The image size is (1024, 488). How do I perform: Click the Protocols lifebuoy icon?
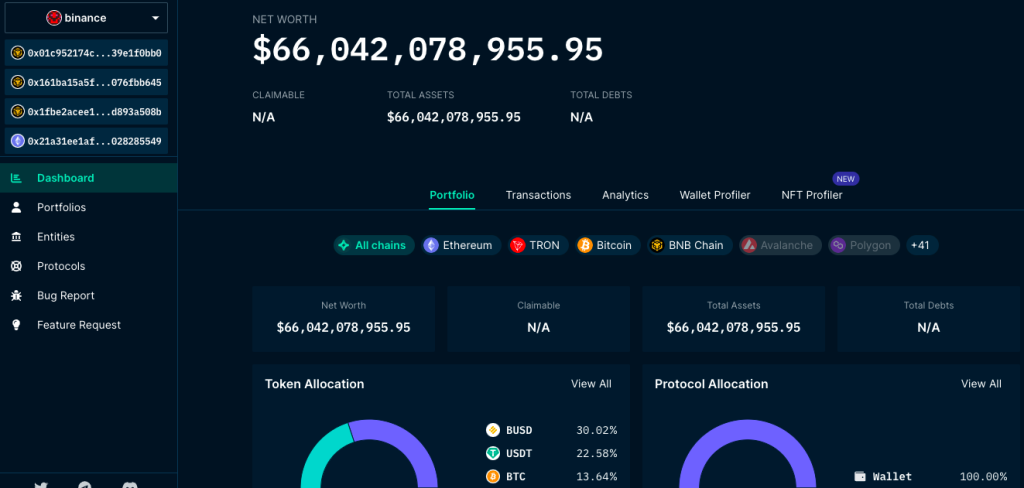pyautogui.click(x=16, y=266)
